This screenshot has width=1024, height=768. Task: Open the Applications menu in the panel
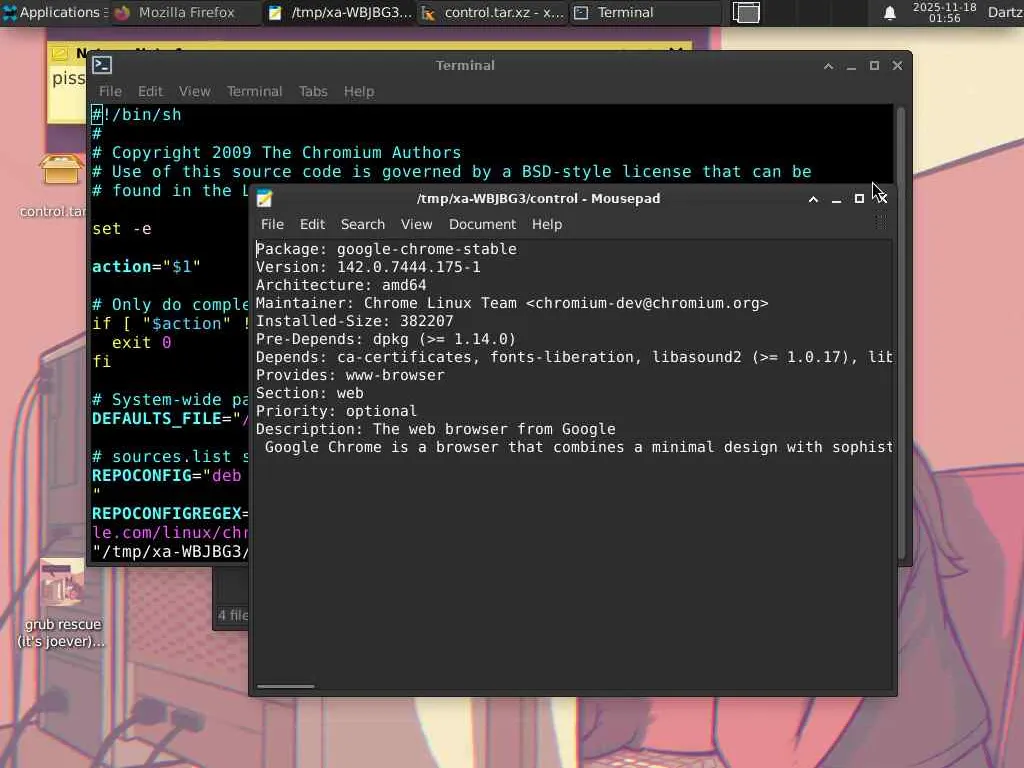[55, 12]
